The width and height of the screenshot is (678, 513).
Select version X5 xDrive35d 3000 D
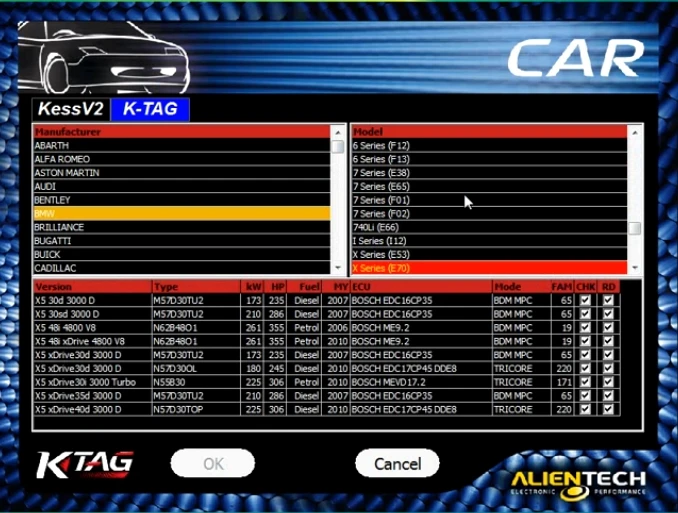coord(93,396)
